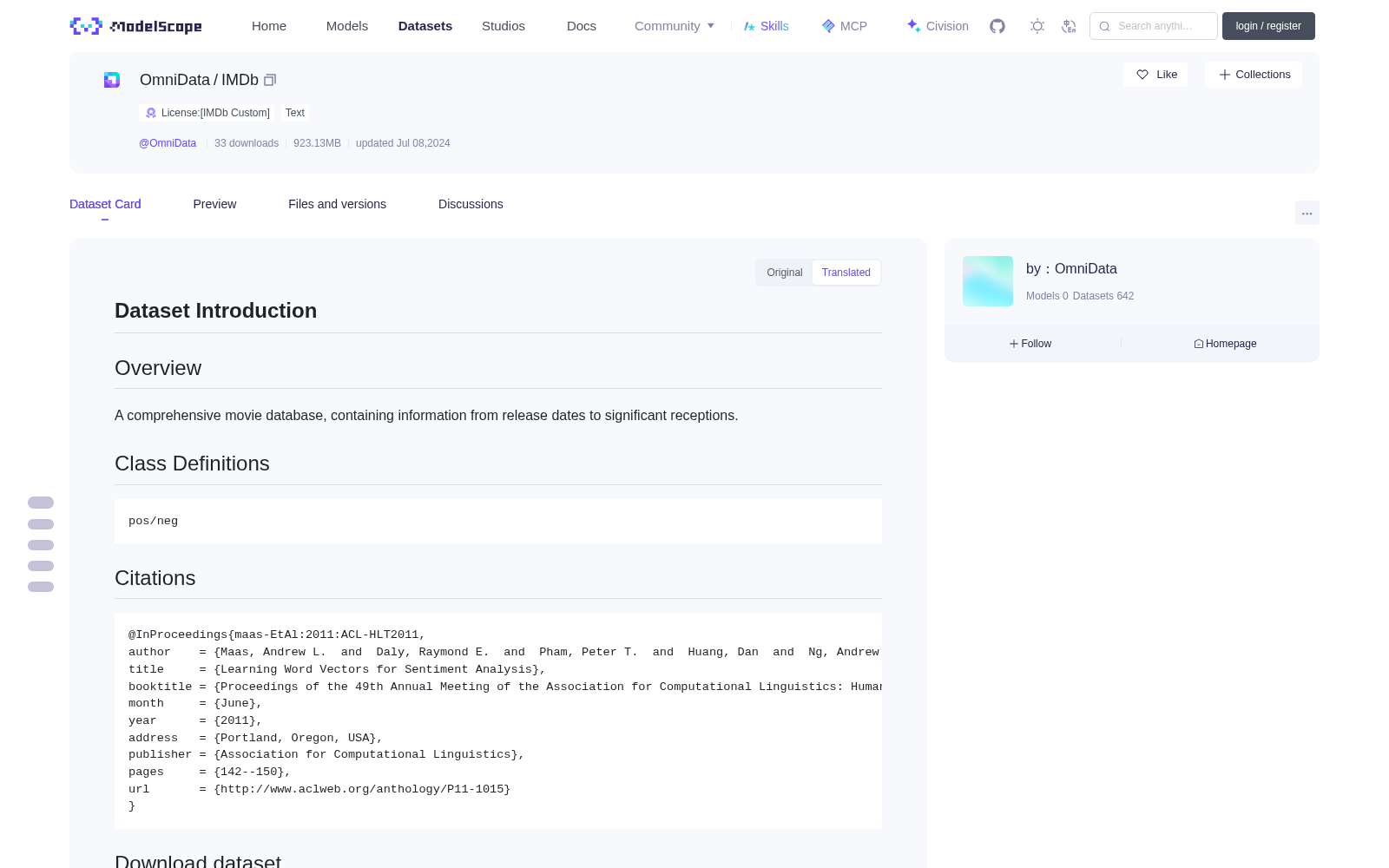Click the 'Models 0' count text
Image resolution: width=1389 pixels, height=868 pixels.
click(1047, 296)
